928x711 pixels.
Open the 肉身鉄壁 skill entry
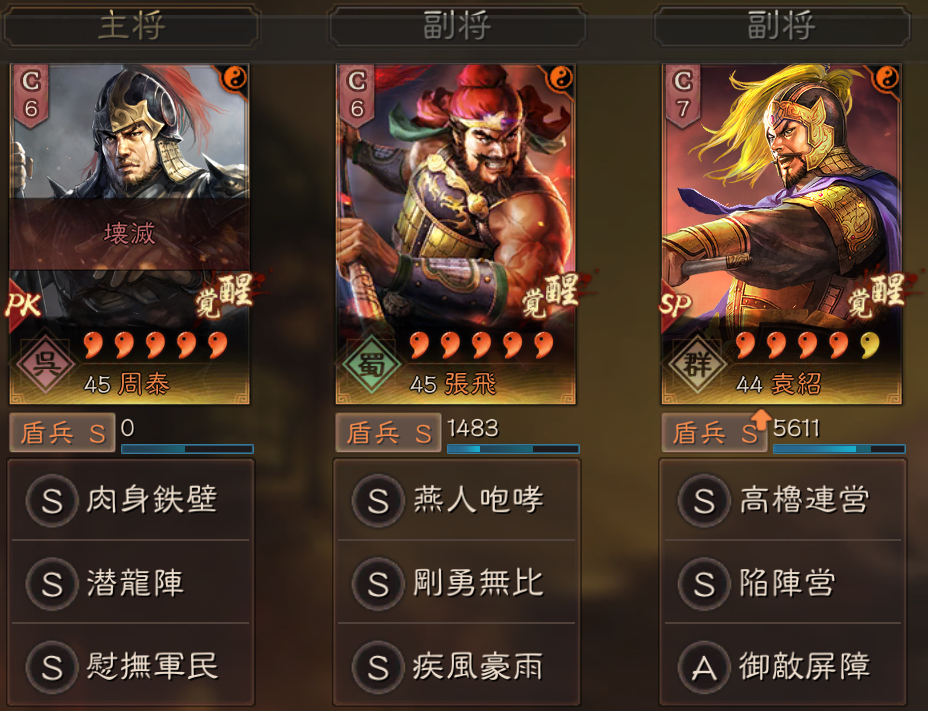click(x=131, y=500)
